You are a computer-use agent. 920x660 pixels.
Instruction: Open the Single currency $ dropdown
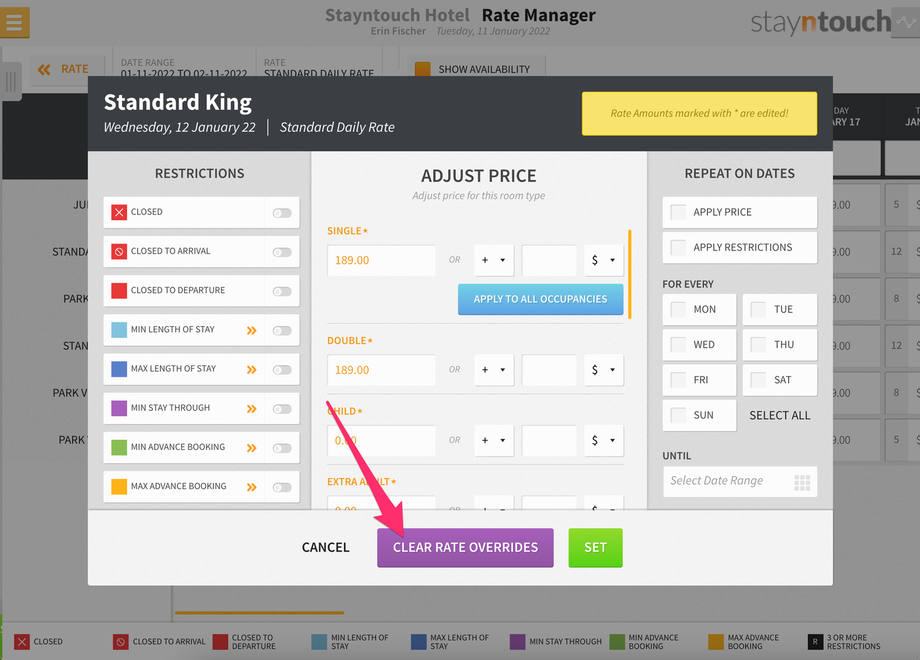click(604, 260)
